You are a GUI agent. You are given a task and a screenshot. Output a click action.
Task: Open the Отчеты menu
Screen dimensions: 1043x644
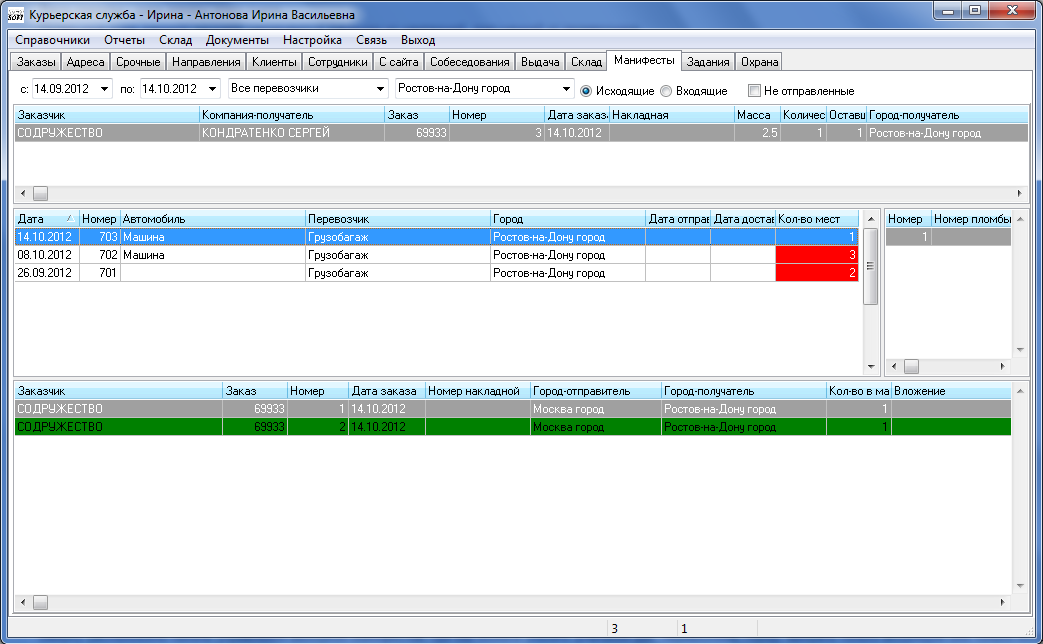pos(124,40)
